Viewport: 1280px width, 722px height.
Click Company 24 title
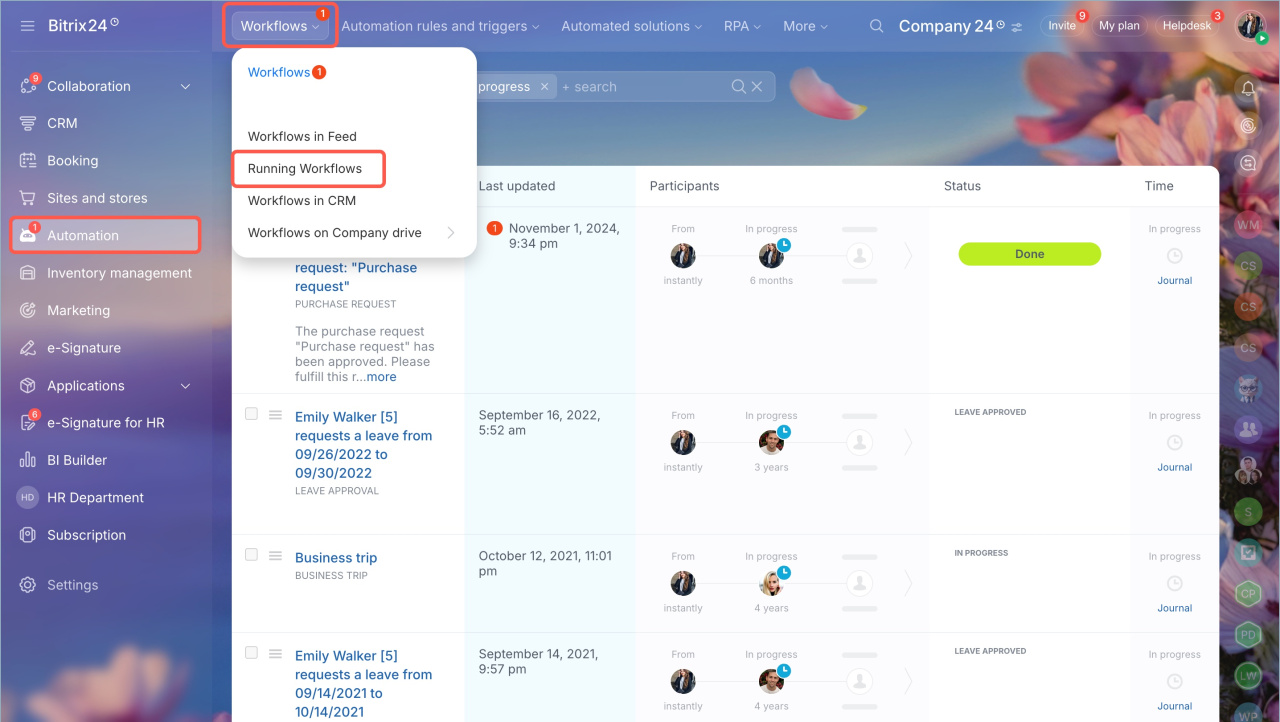[946, 26]
